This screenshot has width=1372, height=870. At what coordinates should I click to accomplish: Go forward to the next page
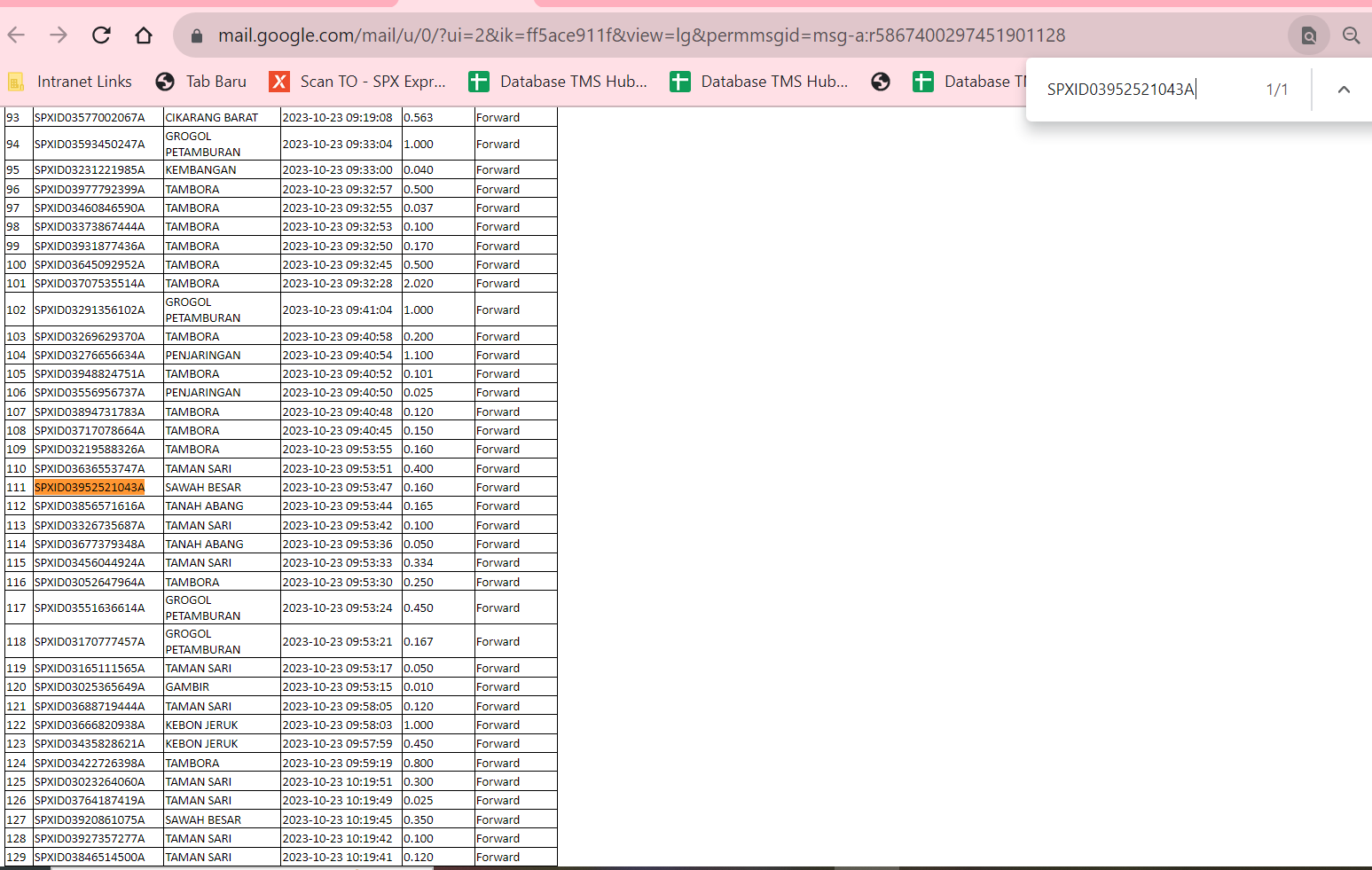pyautogui.click(x=59, y=35)
